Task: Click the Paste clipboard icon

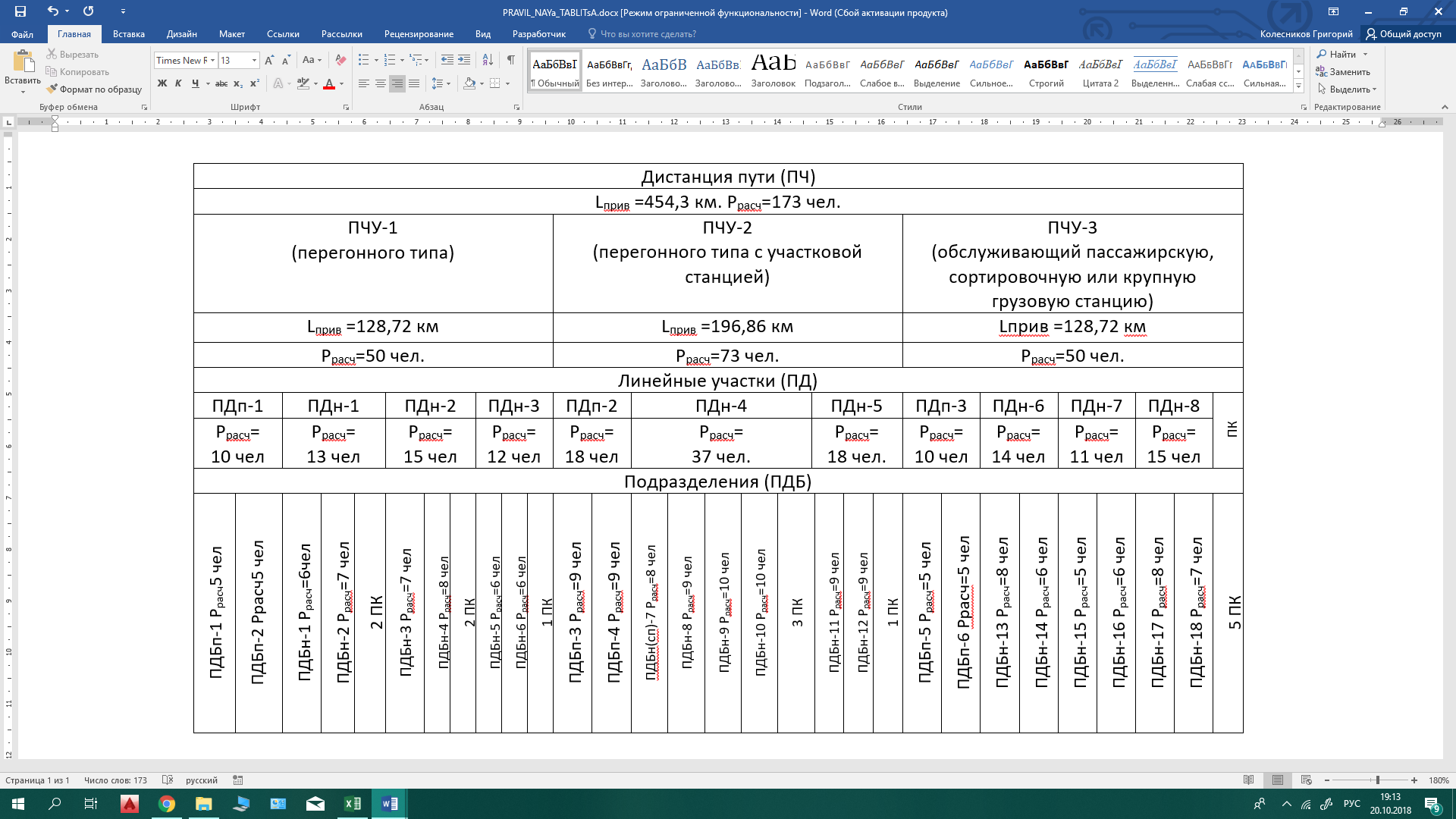Action: point(23,62)
